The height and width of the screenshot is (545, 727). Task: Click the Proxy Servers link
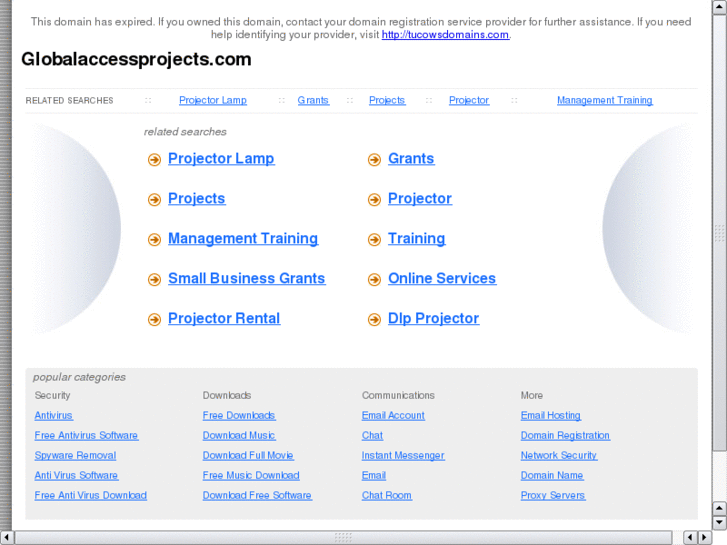(x=553, y=496)
